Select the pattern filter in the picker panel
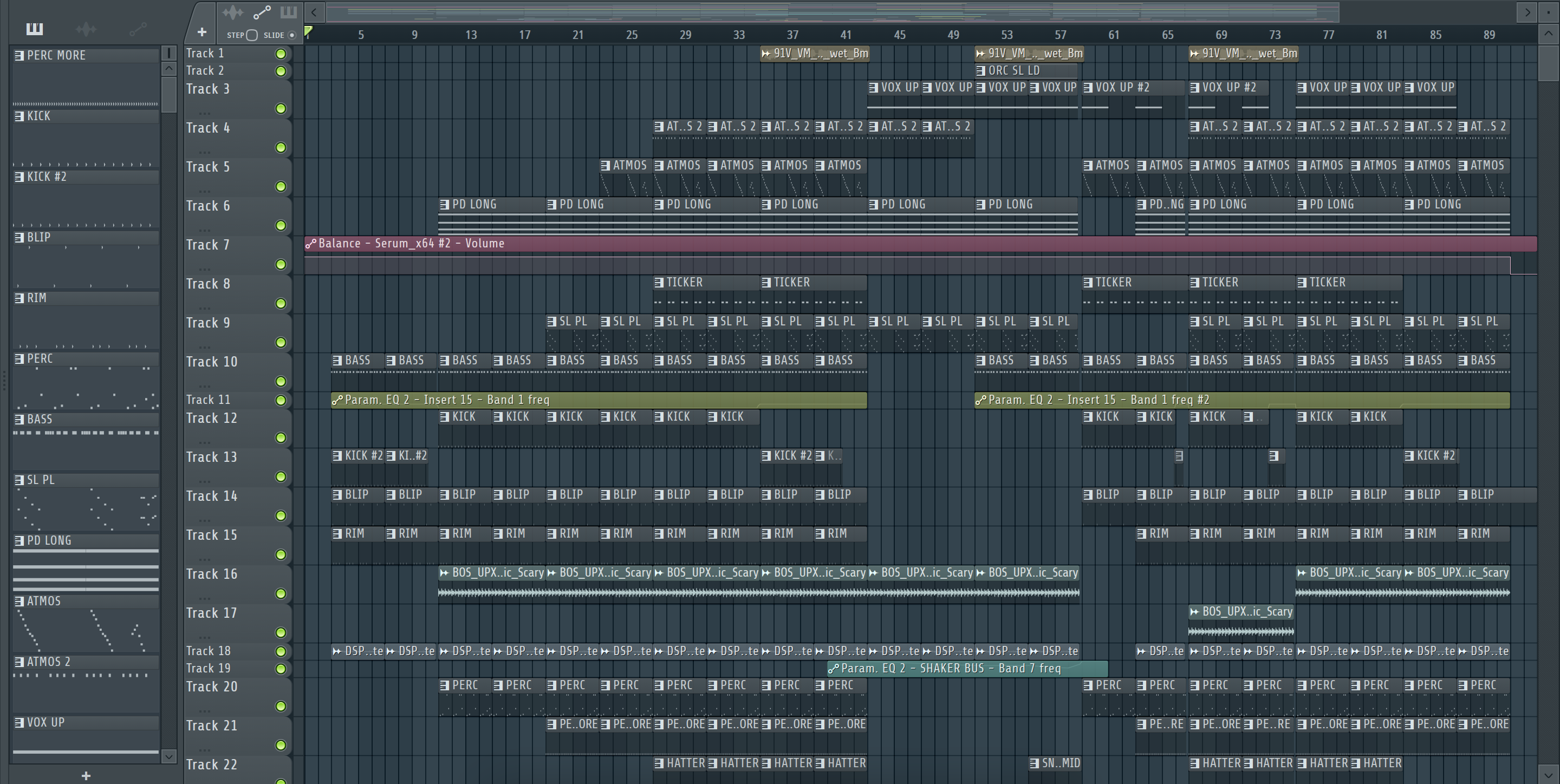The height and width of the screenshot is (784, 1560). point(35,29)
